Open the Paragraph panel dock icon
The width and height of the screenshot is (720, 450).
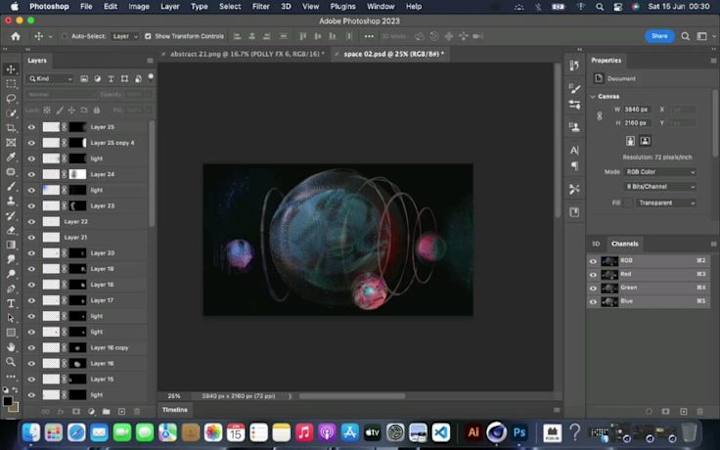(574, 165)
